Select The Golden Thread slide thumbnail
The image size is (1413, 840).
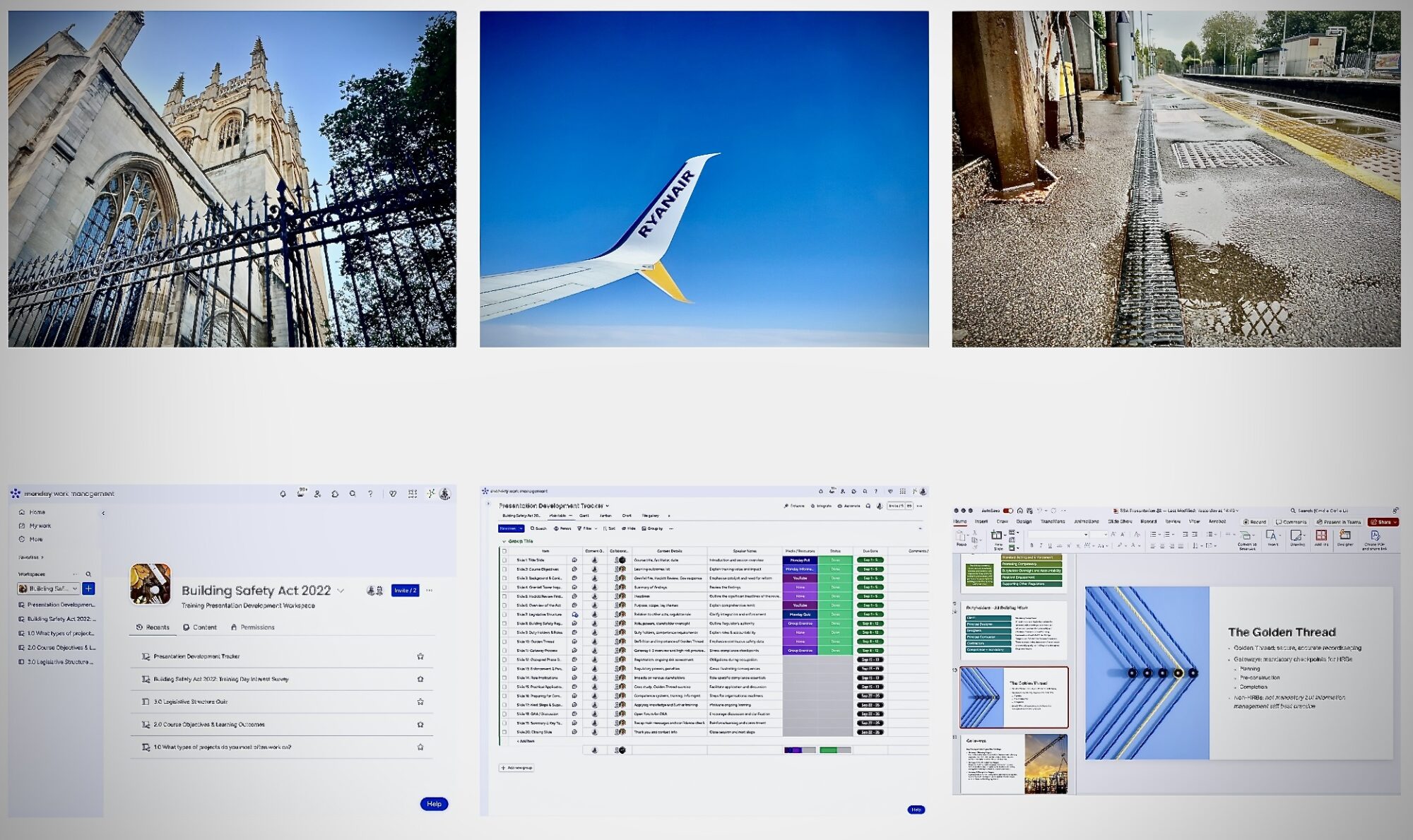(1014, 697)
